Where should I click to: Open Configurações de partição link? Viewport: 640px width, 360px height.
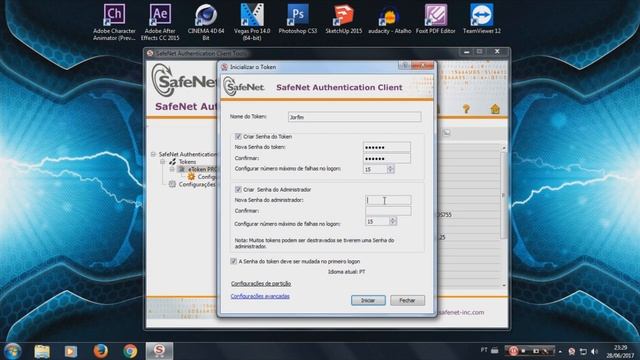coord(261,283)
